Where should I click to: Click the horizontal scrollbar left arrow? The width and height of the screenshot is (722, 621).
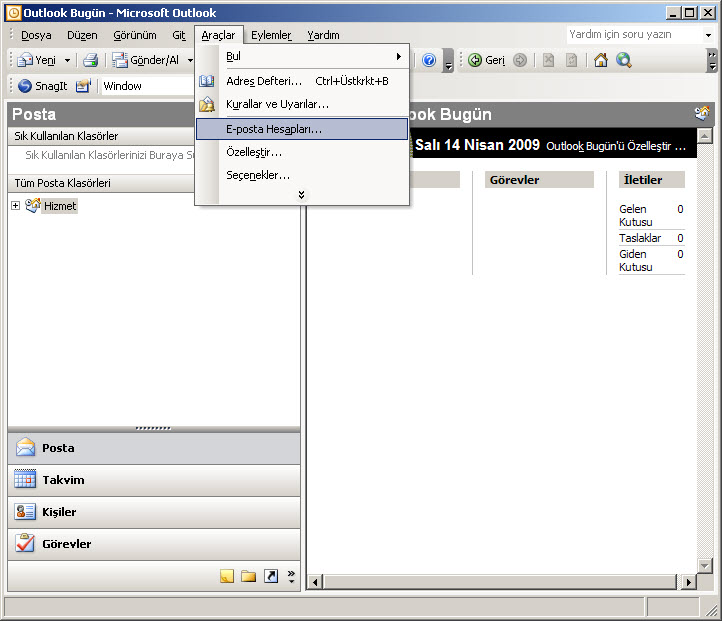pos(315,582)
